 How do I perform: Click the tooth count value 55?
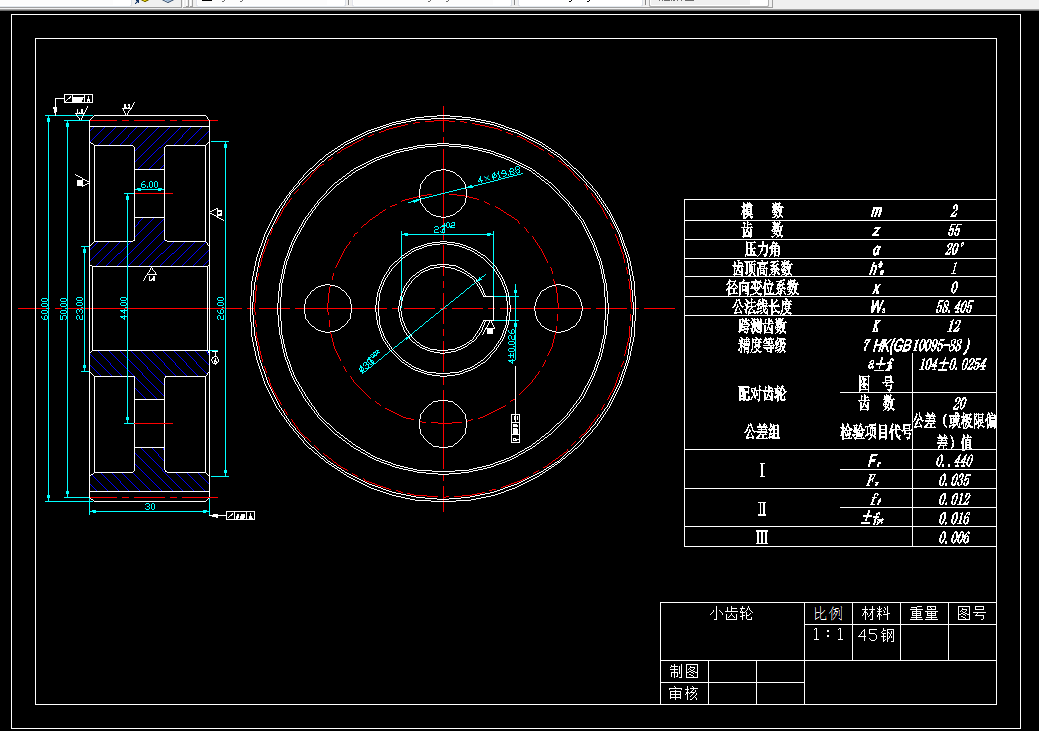[954, 230]
